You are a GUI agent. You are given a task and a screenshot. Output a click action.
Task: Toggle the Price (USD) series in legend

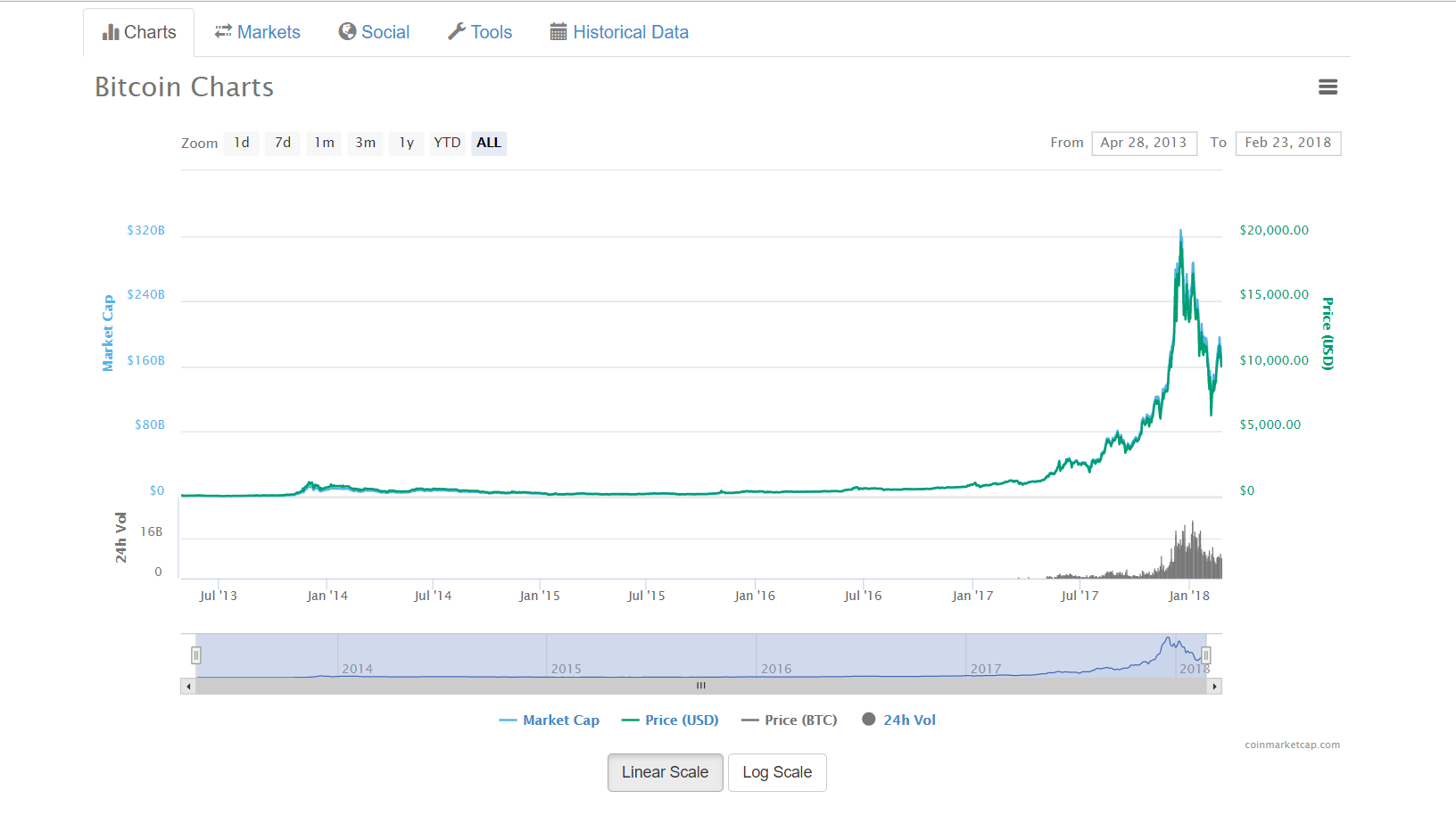click(670, 720)
